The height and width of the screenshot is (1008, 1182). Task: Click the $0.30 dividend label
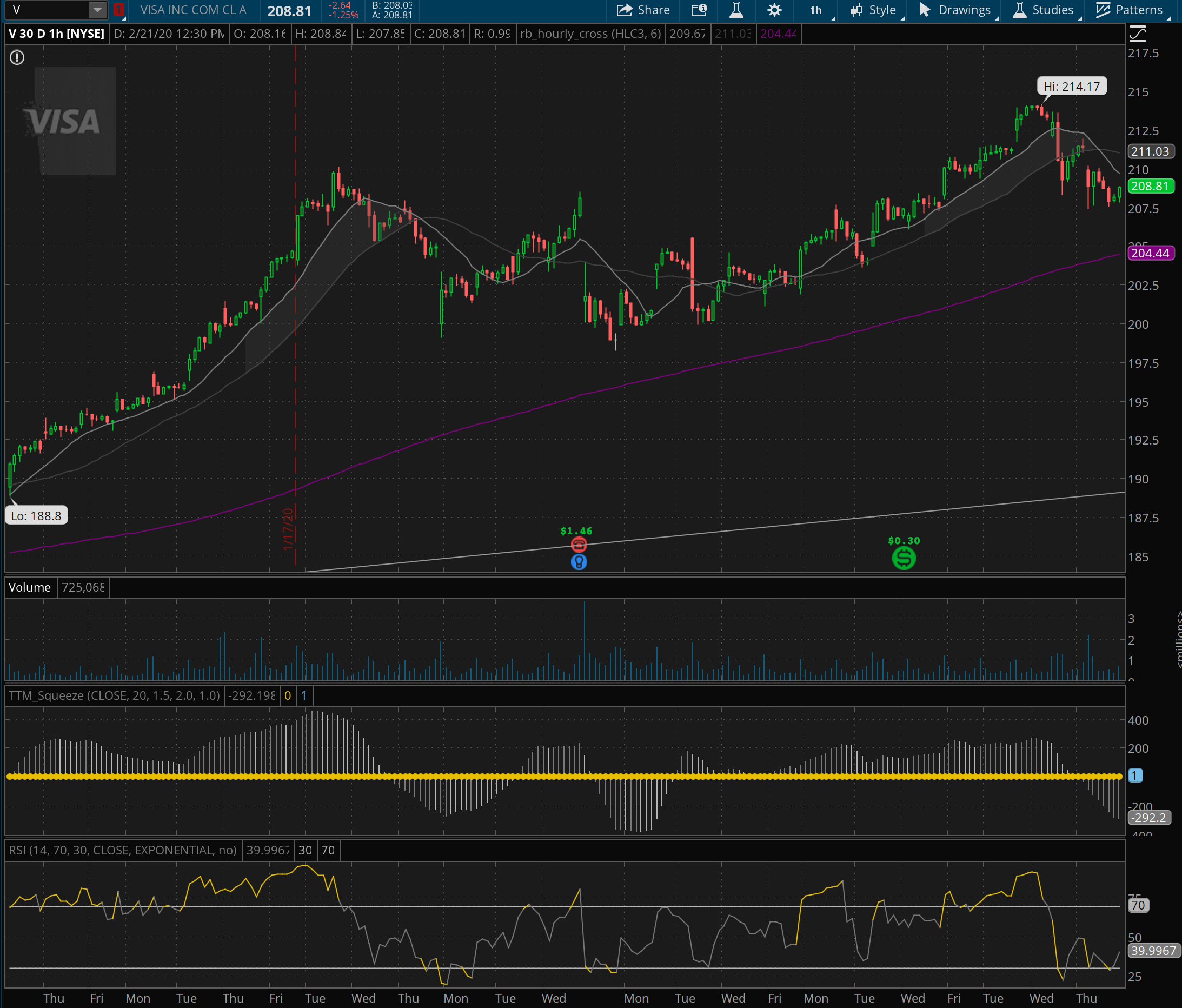coord(904,541)
